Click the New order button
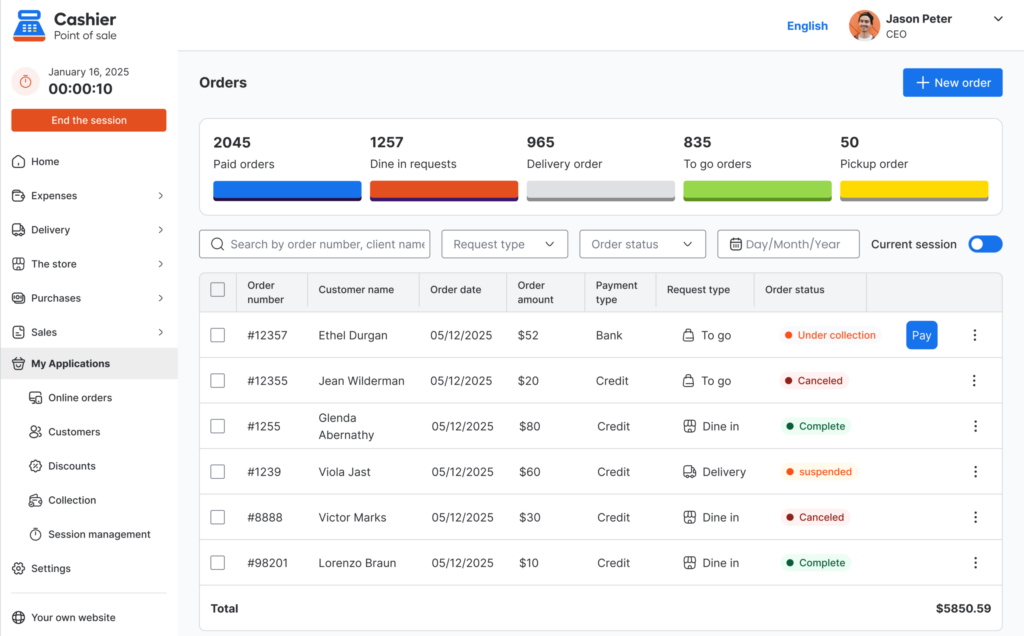Screen dimensions: 1024x636 (952, 83)
